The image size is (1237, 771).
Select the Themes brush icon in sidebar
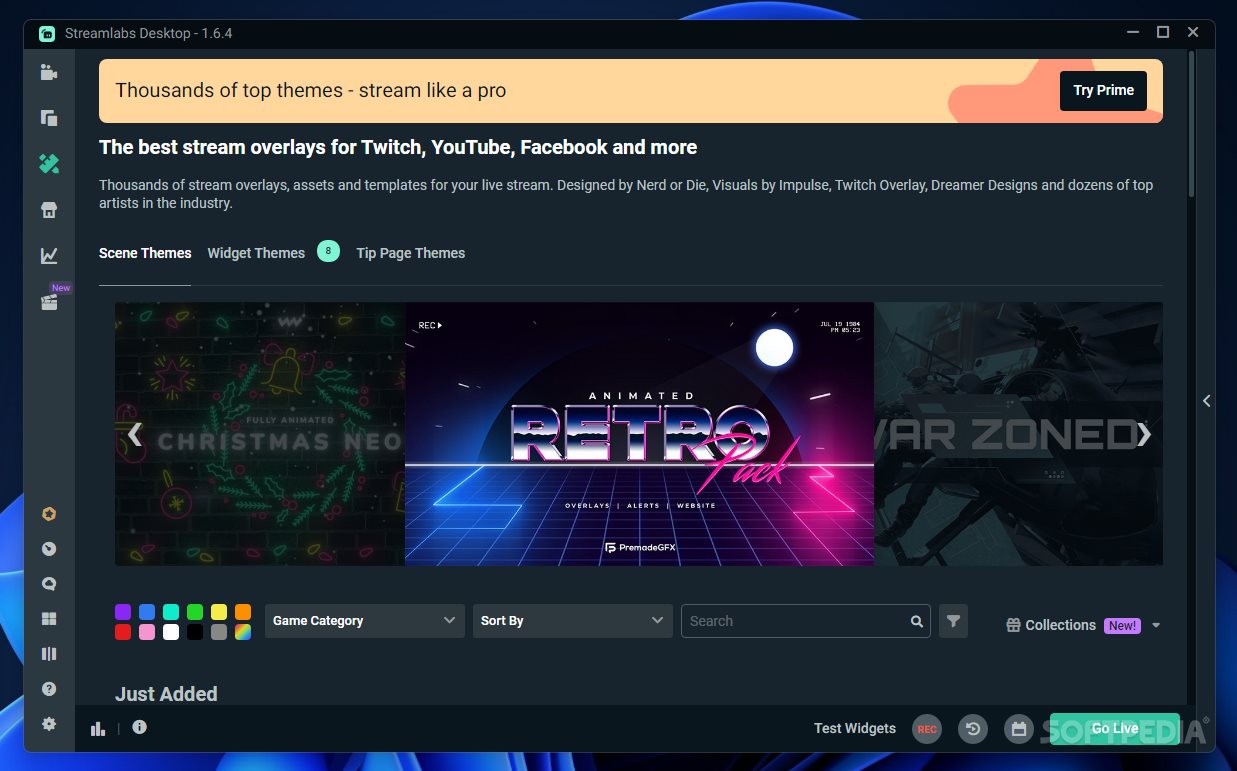tap(48, 163)
